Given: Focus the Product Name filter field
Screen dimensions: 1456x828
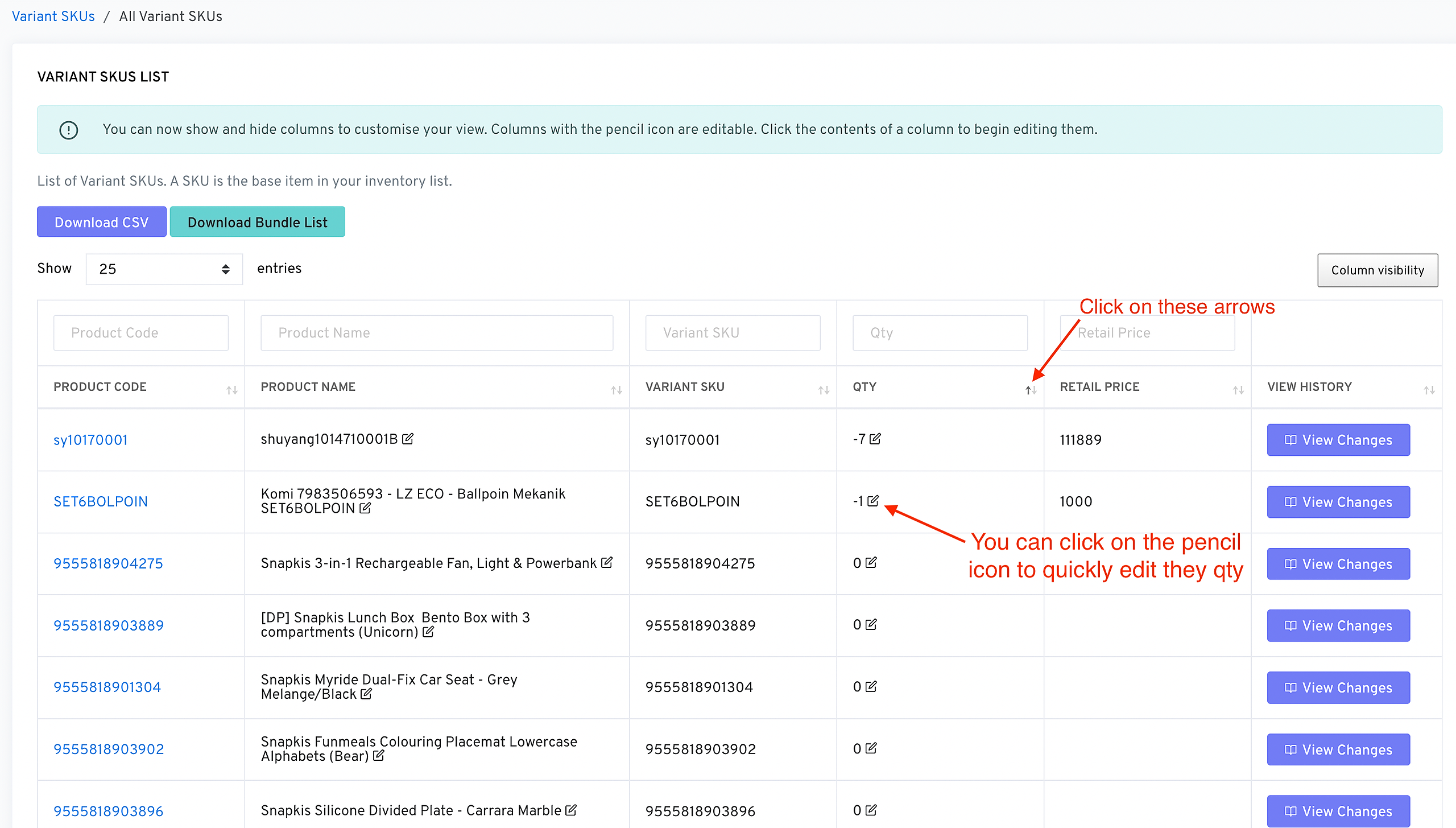Looking at the screenshot, I should pyautogui.click(x=436, y=333).
